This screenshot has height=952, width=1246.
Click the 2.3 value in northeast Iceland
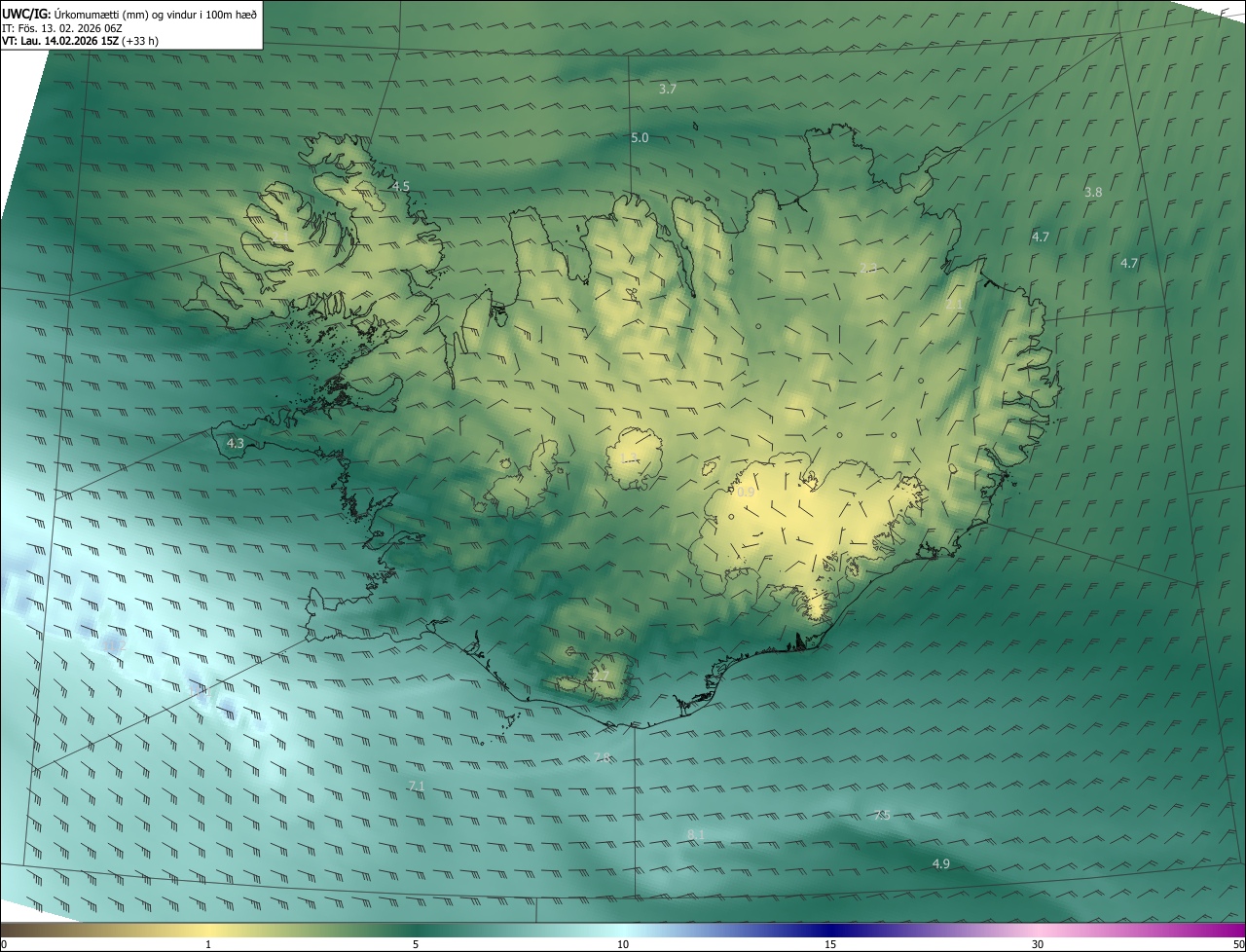(868, 269)
